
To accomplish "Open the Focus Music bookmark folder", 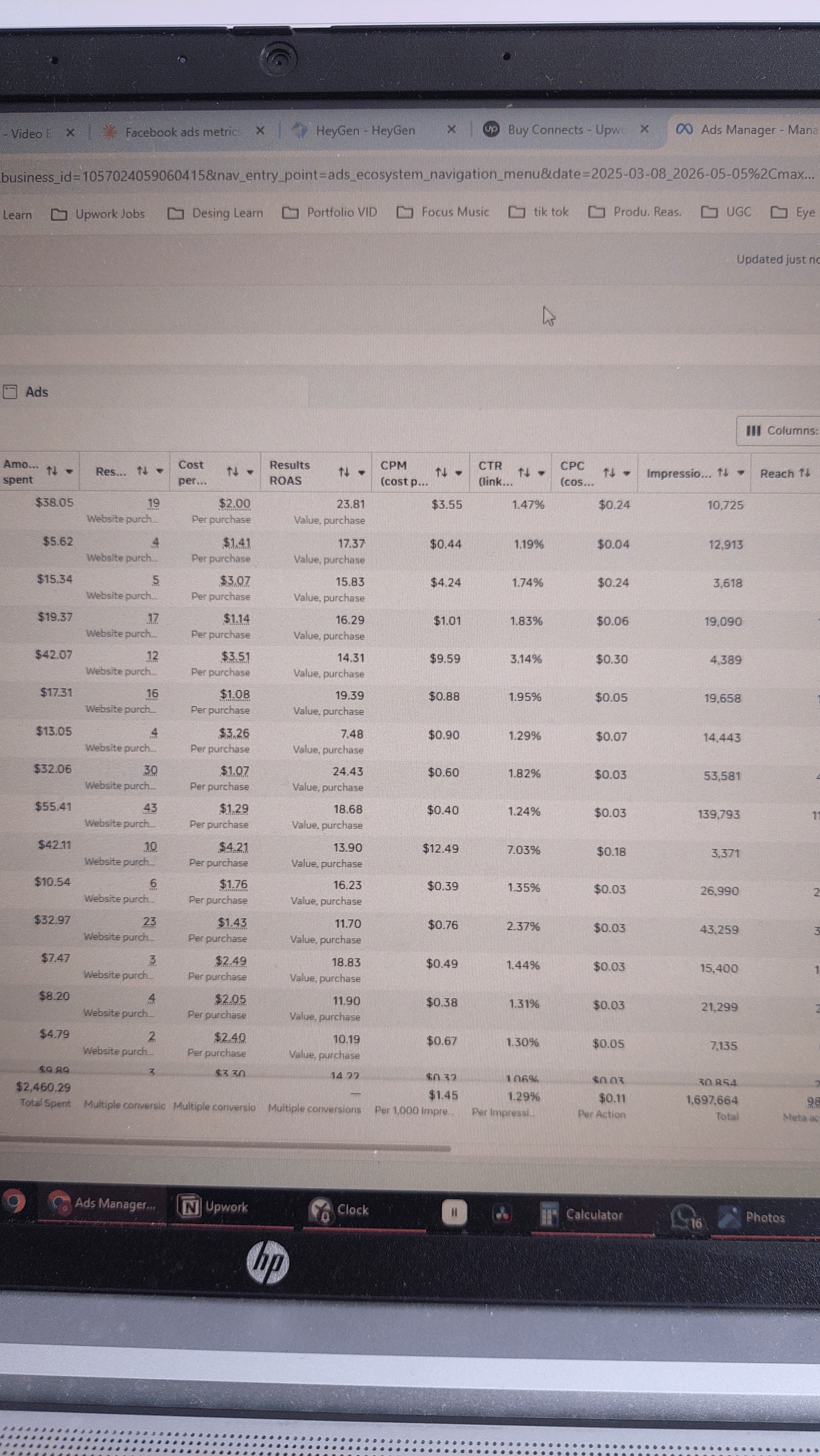I will coord(443,212).
